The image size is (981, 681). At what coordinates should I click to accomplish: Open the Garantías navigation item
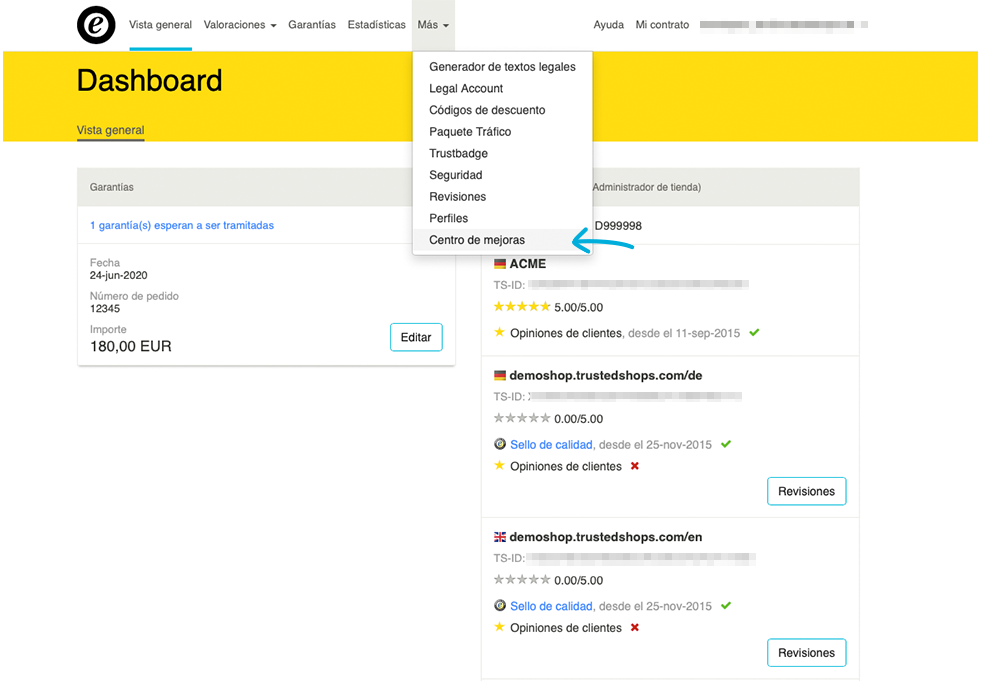coord(312,25)
